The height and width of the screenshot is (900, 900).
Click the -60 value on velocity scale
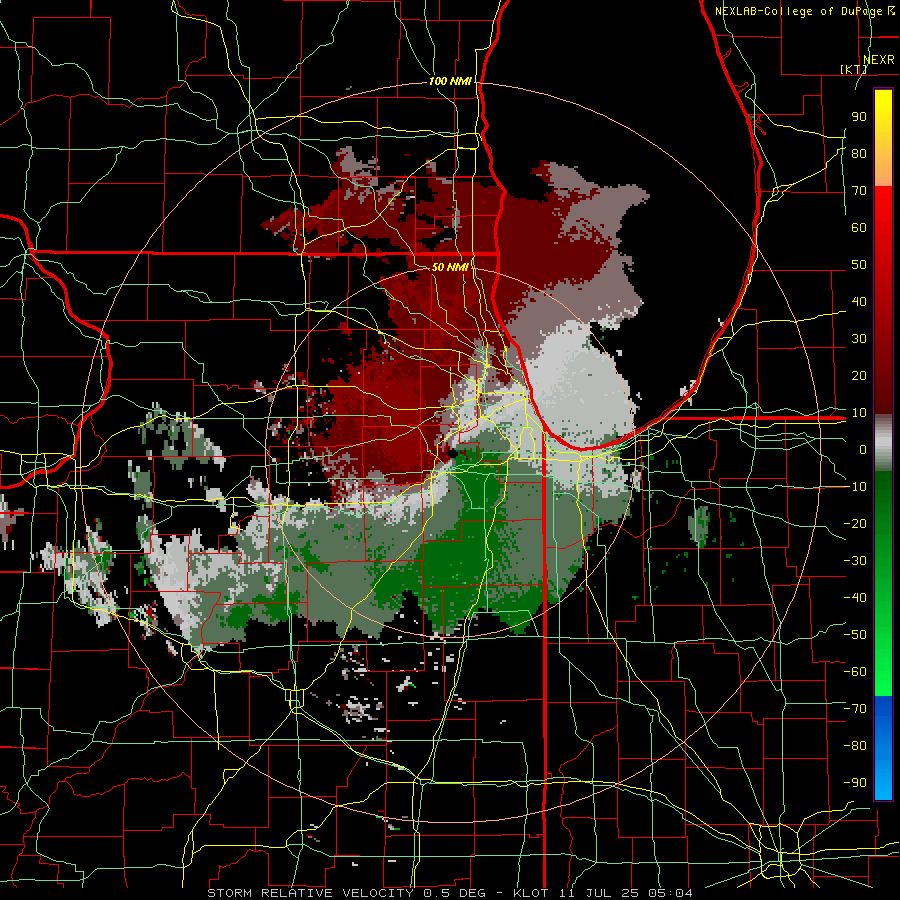(855, 672)
